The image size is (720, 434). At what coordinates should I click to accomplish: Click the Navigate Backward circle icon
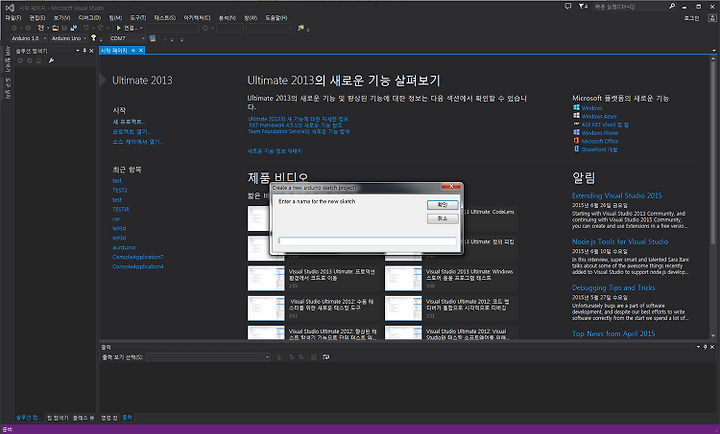(14, 28)
